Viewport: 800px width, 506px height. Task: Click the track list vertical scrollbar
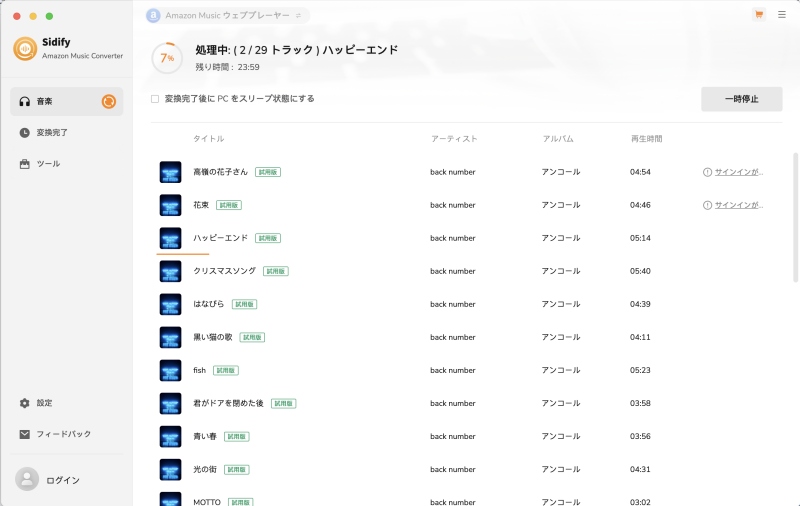click(795, 217)
